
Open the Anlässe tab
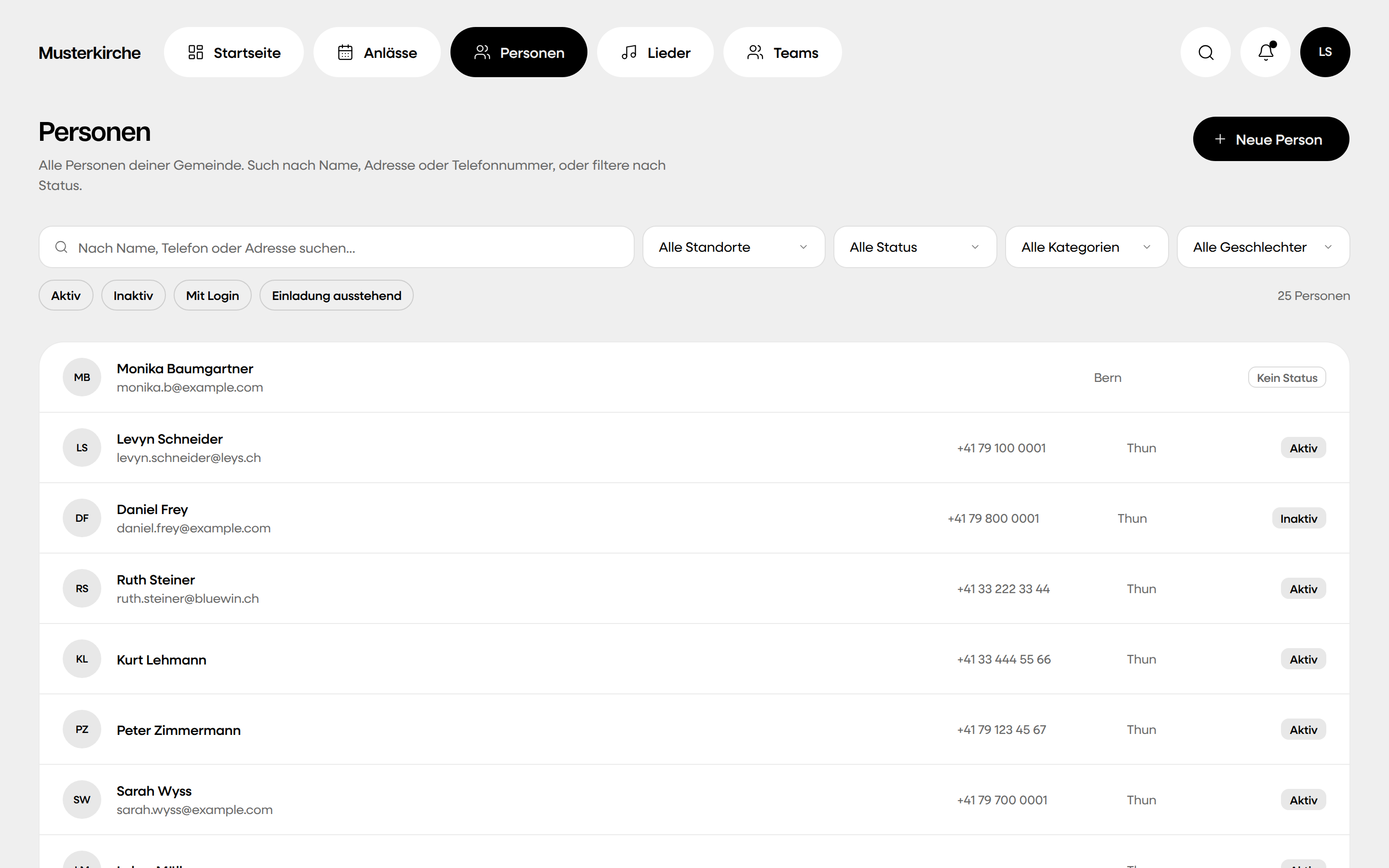[x=377, y=52]
